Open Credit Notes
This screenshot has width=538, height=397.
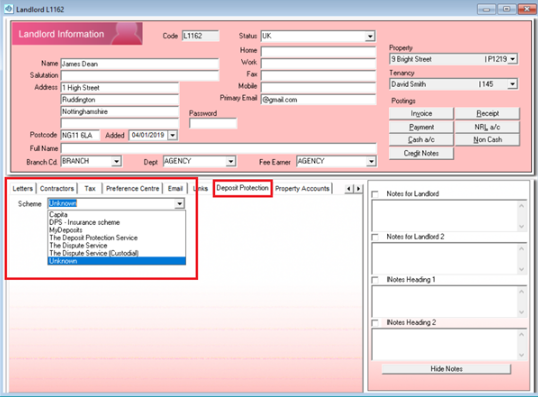[421, 153]
